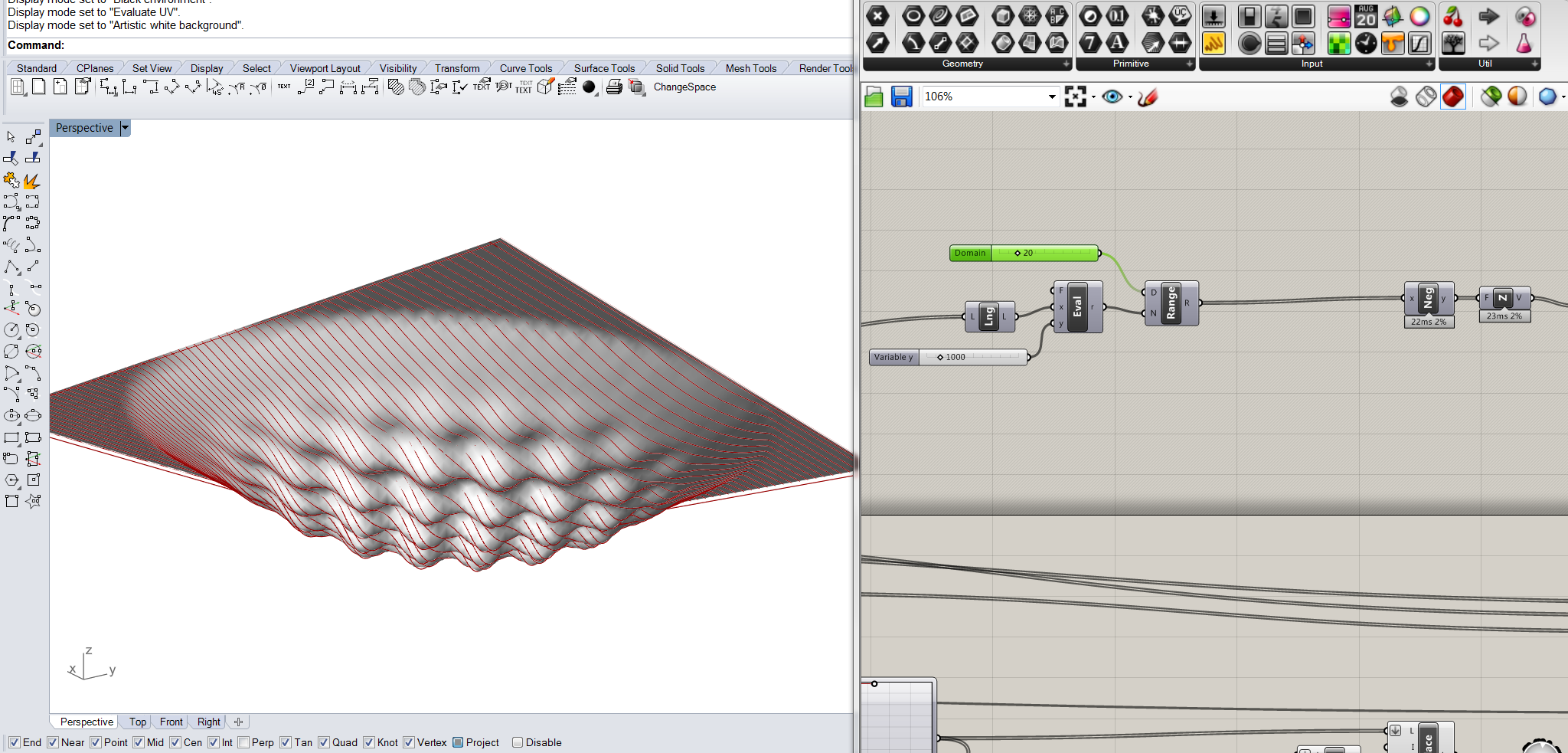Viewport: 1568px width, 753px height.
Task: Switch to the Mesh Tools toolbar tab
Action: tap(751, 68)
